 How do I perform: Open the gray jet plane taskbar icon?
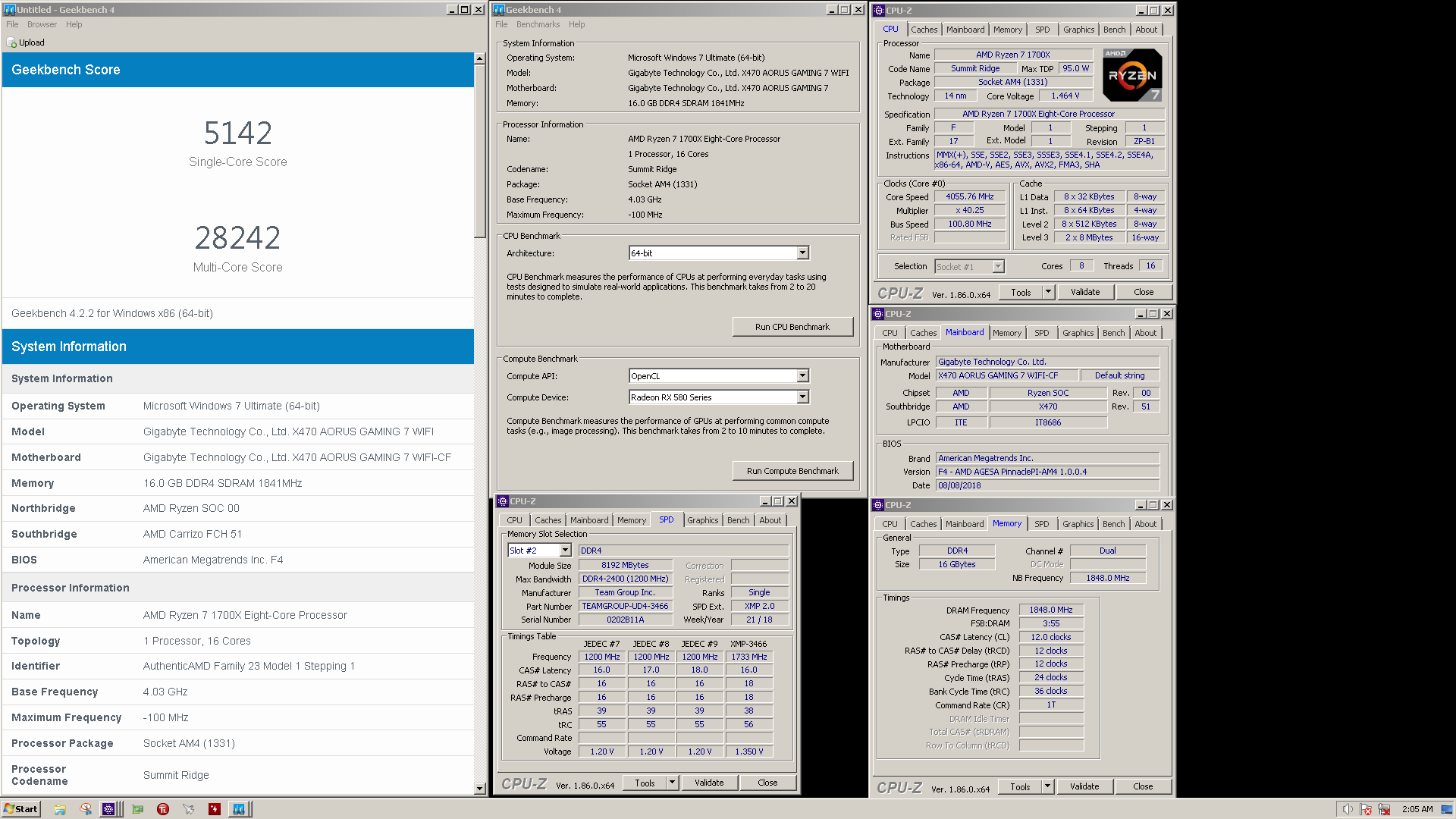tap(189, 809)
